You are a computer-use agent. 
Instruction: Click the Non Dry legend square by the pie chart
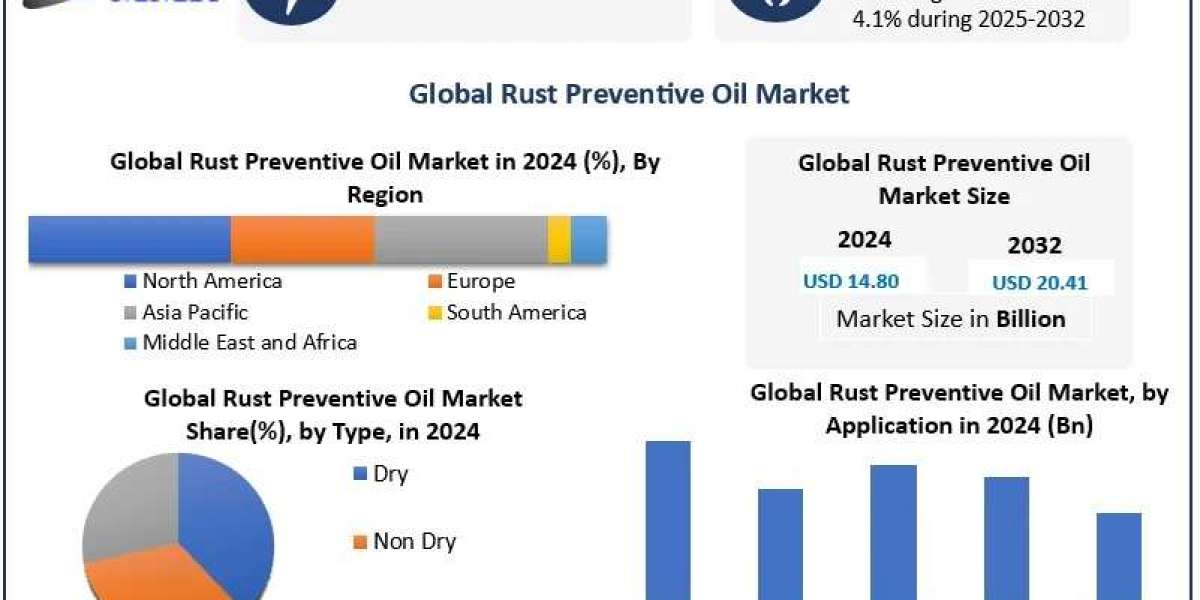(360, 543)
